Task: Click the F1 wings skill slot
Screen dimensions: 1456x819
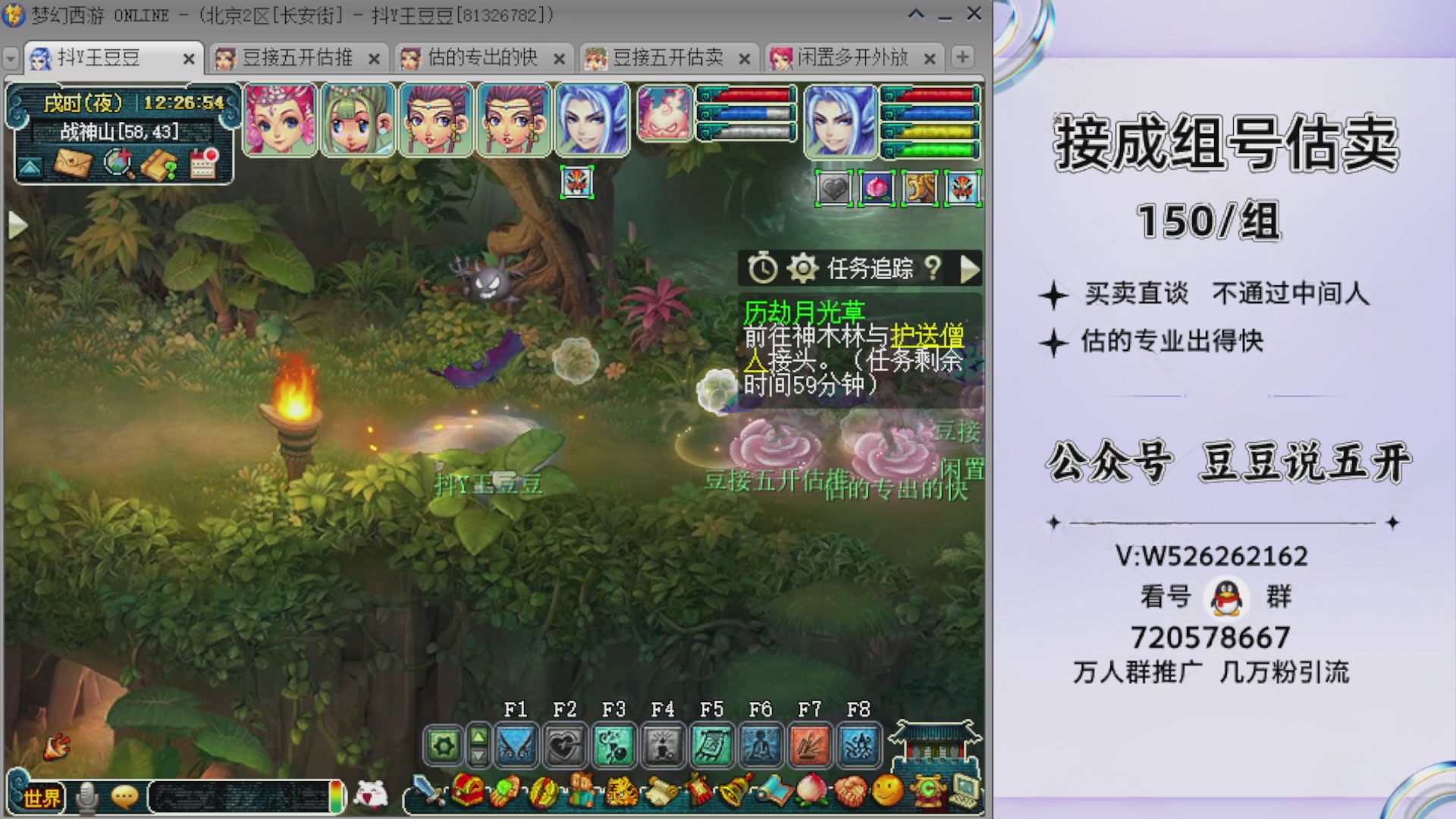Action: tap(516, 746)
